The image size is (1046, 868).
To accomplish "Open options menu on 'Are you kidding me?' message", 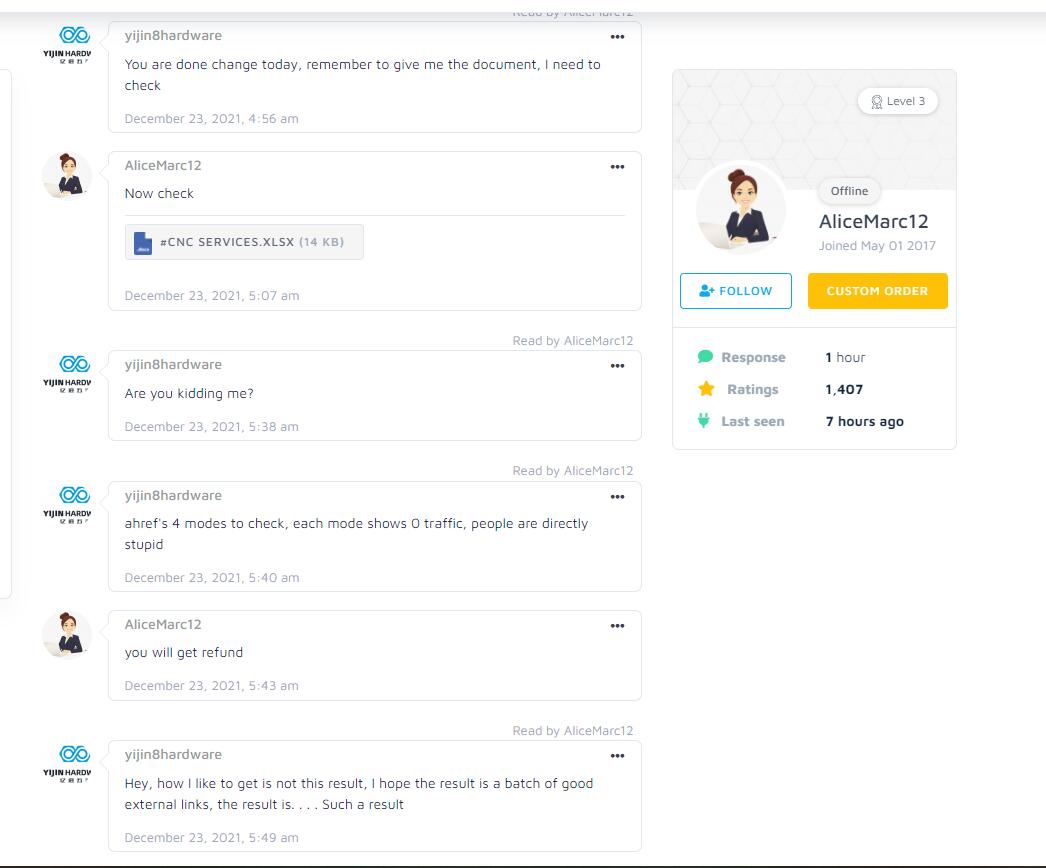I will 617,366.
